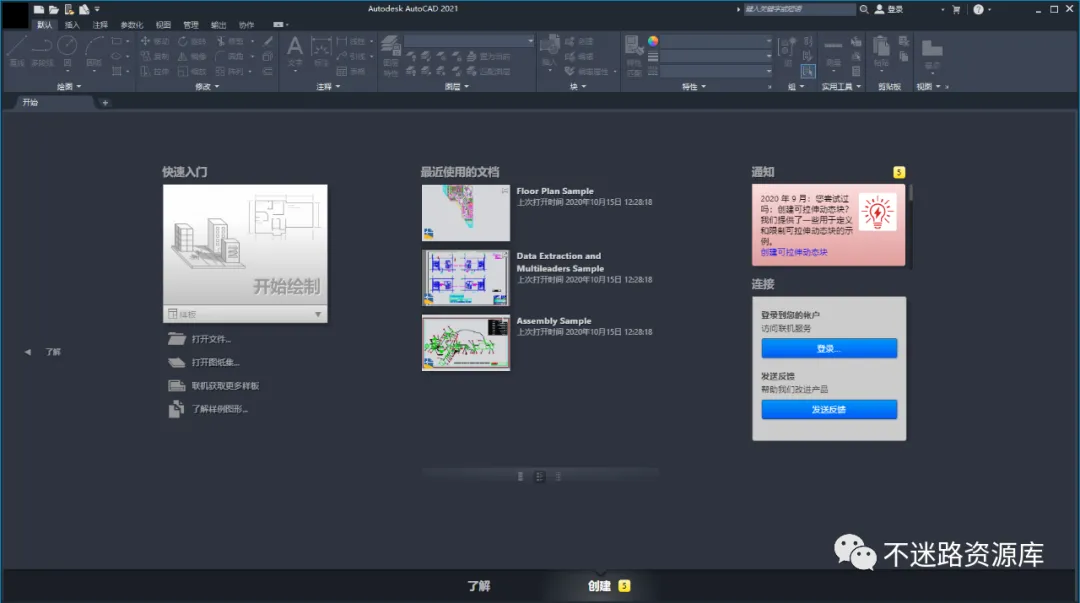Expand the 图层 (Layers) panel dropdown
1080x603 pixels.
456,87
